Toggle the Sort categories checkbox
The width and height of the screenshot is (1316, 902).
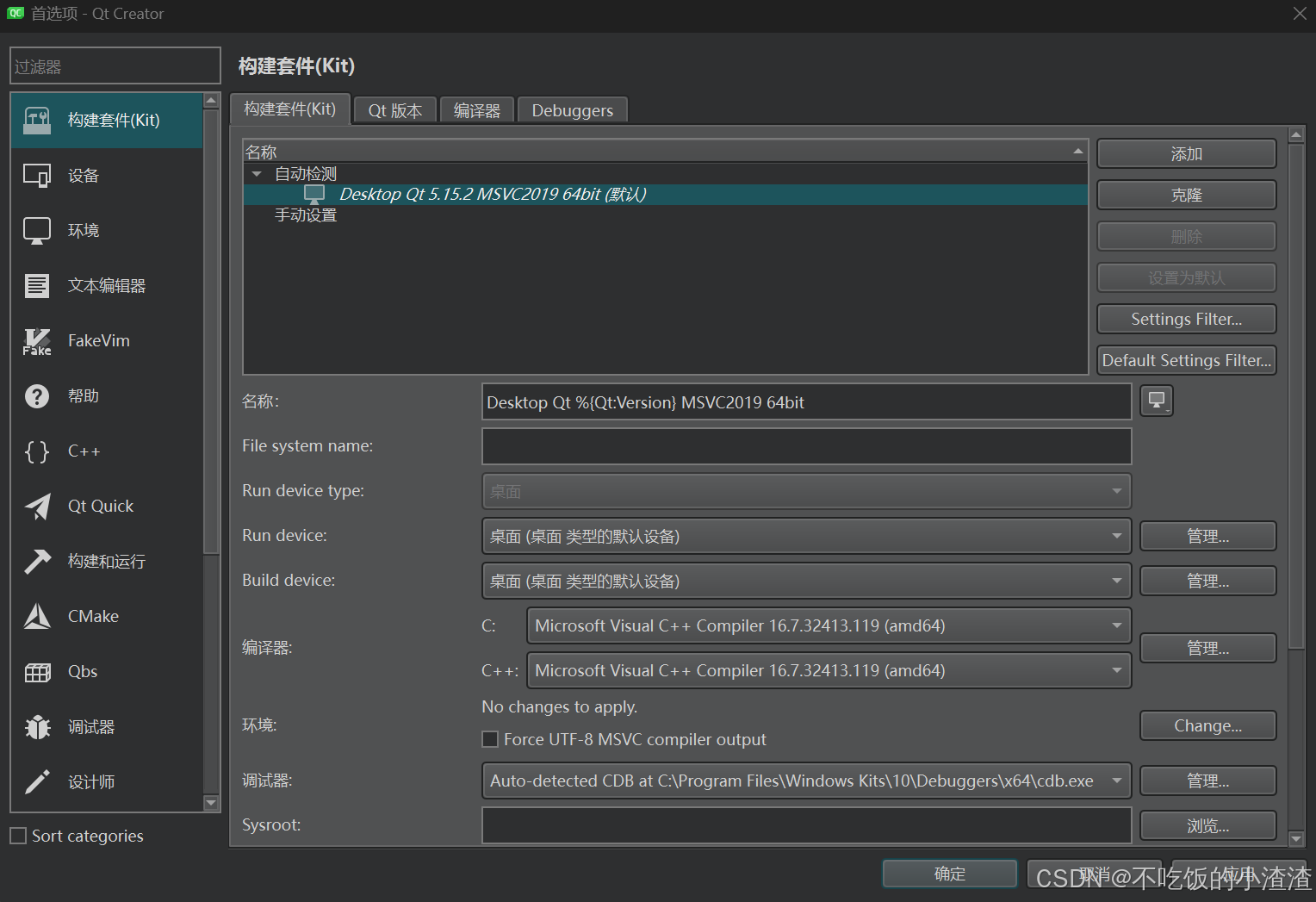pos(17,835)
